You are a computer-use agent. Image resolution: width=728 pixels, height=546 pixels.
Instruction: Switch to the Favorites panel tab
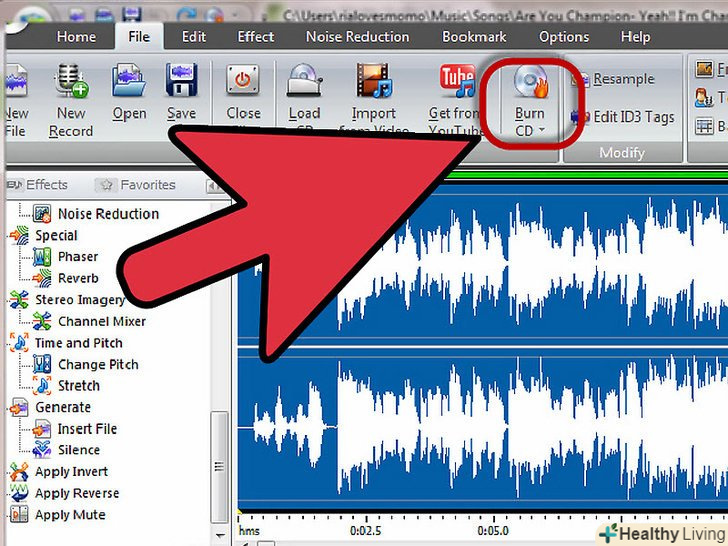point(136,185)
